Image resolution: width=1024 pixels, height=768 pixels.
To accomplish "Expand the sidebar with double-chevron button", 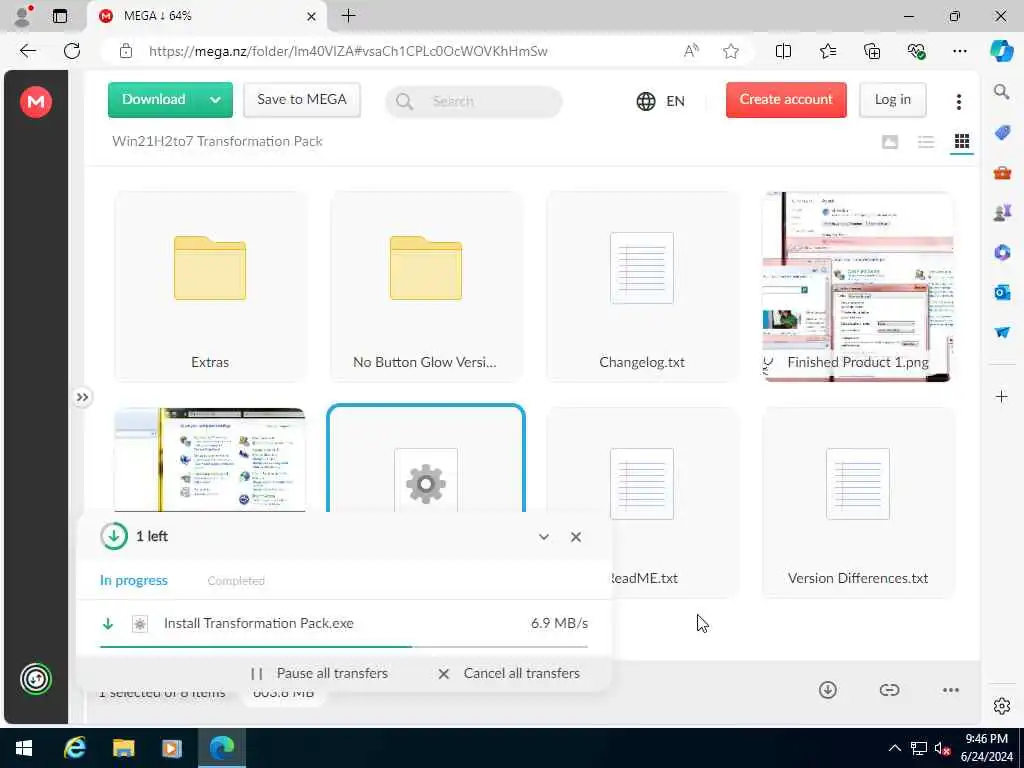I will click(x=82, y=397).
